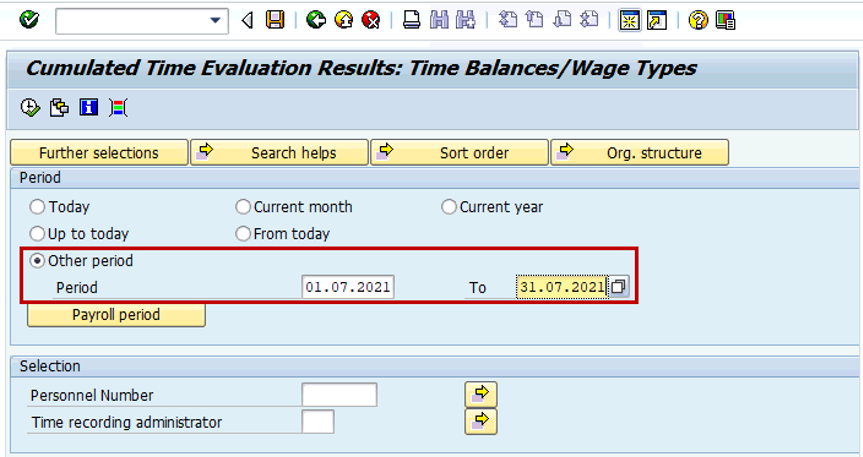Click the Personnel Number input field
This screenshot has width=863, height=457.
coord(339,395)
